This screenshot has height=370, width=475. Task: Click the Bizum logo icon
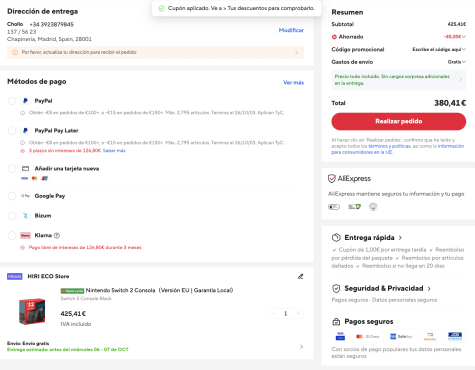point(25,216)
